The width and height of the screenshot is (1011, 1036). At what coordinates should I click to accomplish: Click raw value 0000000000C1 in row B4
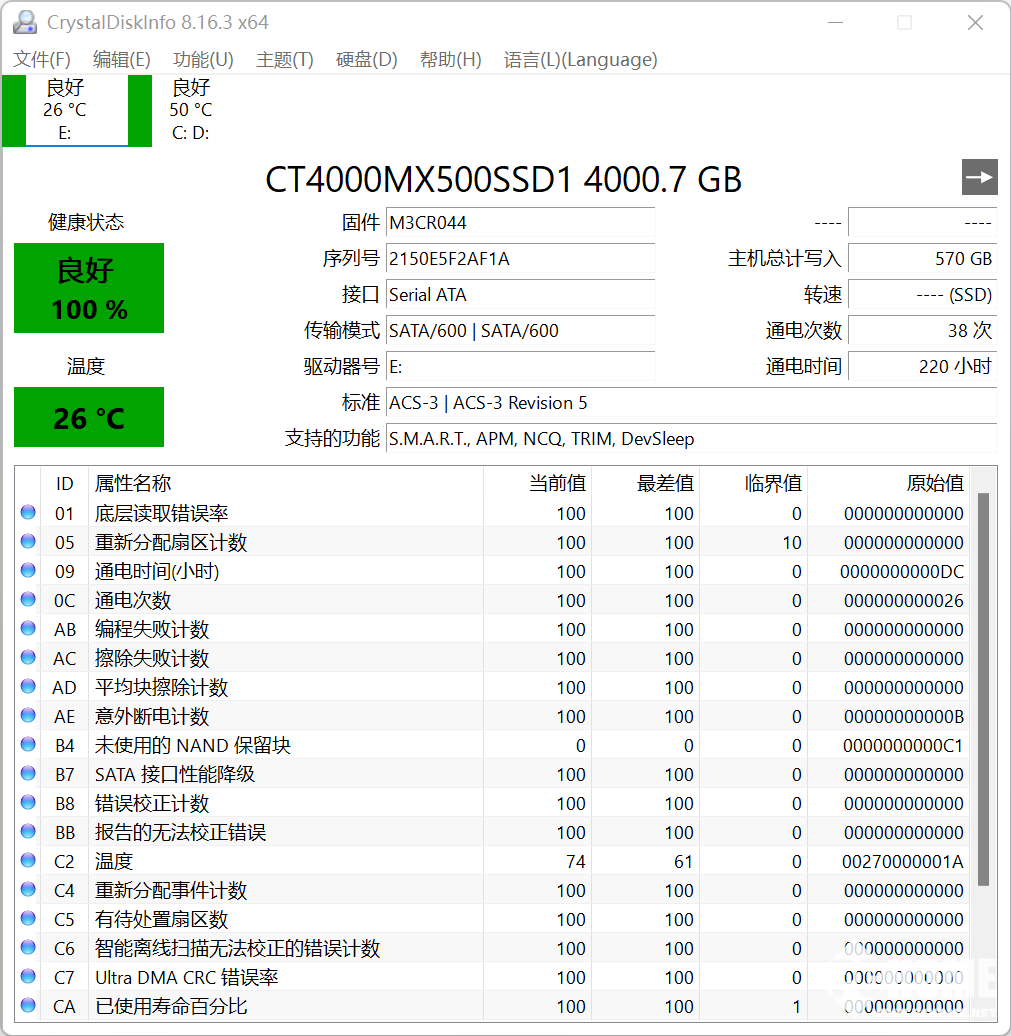pyautogui.click(x=903, y=745)
